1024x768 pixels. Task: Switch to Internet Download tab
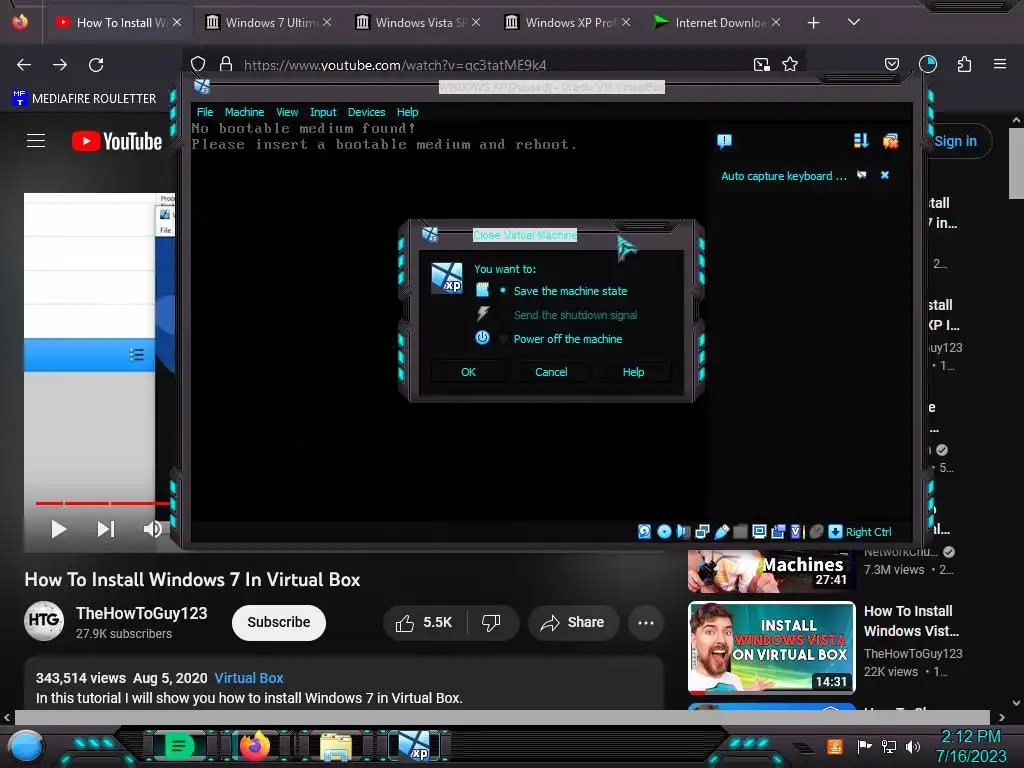716,22
